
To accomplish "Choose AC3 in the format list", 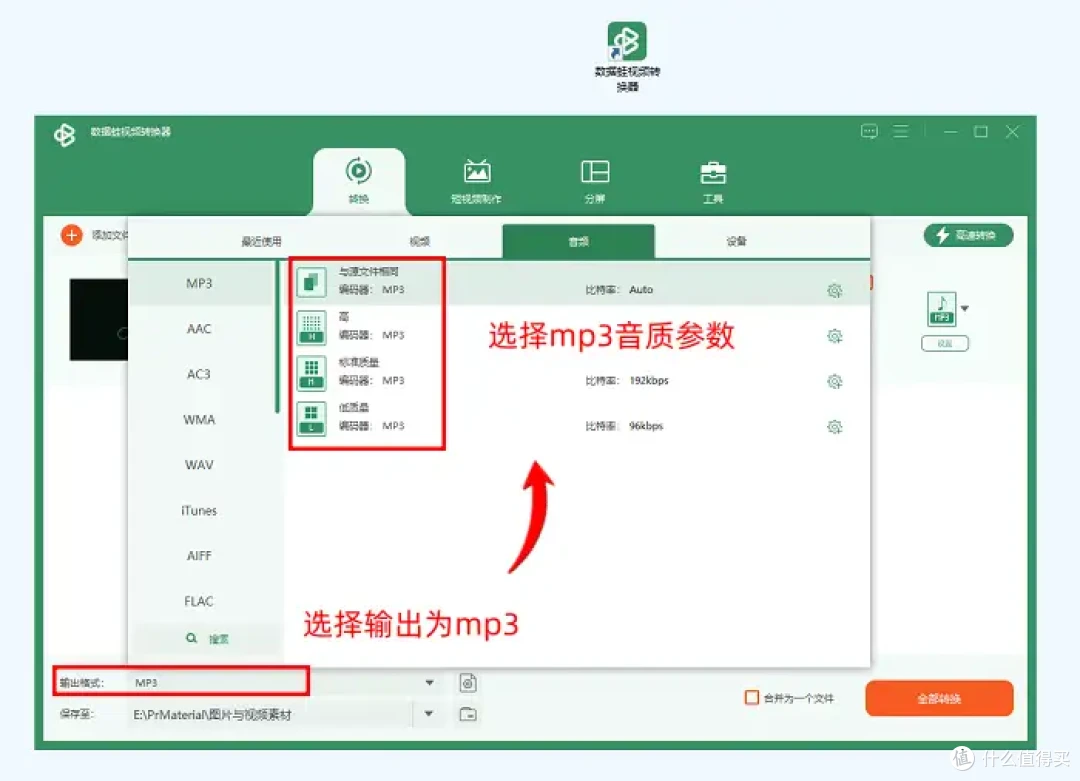I will [x=199, y=374].
